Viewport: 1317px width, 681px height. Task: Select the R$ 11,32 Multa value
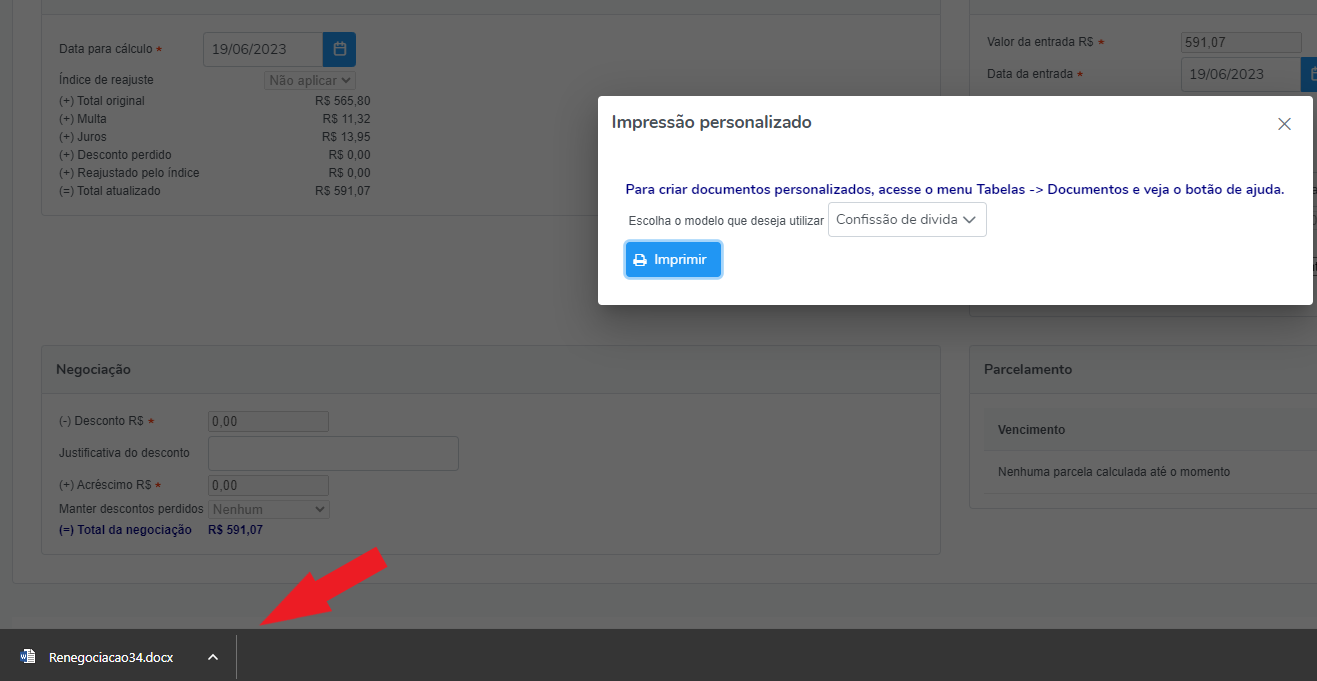coord(346,119)
